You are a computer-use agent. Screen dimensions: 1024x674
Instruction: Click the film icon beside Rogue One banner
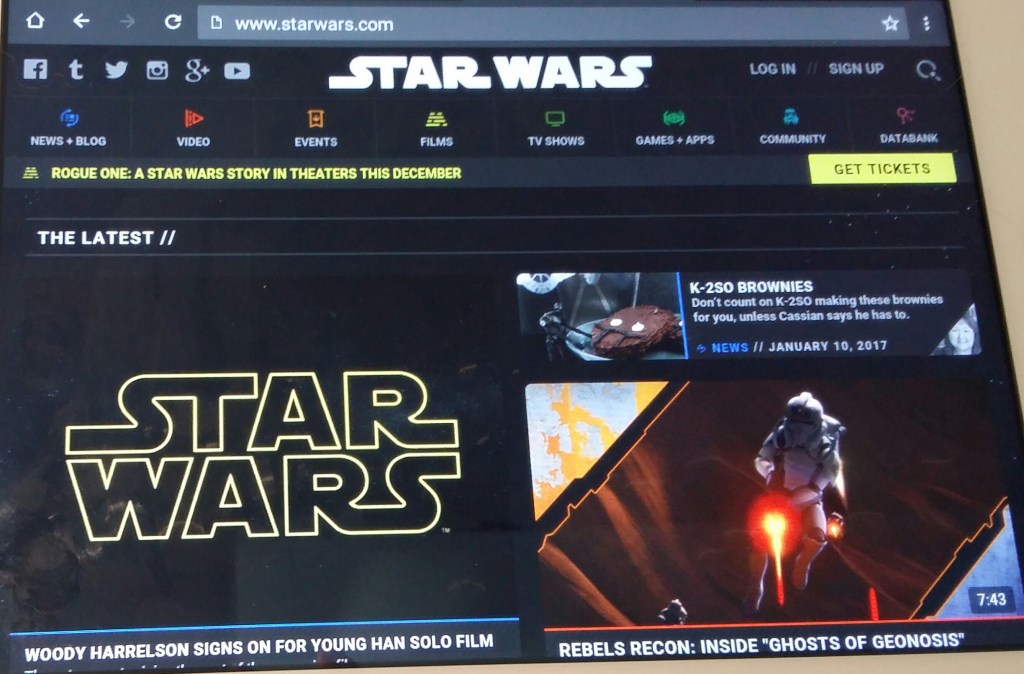tap(31, 173)
